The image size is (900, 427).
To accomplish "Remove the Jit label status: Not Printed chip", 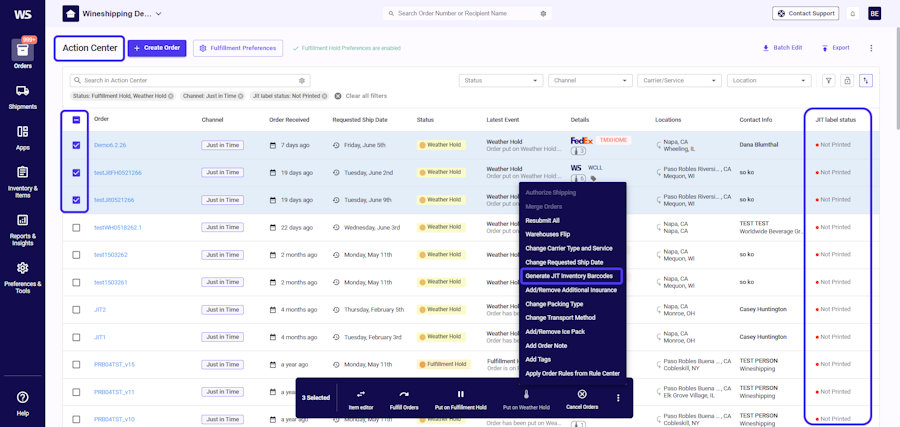I will (324, 96).
